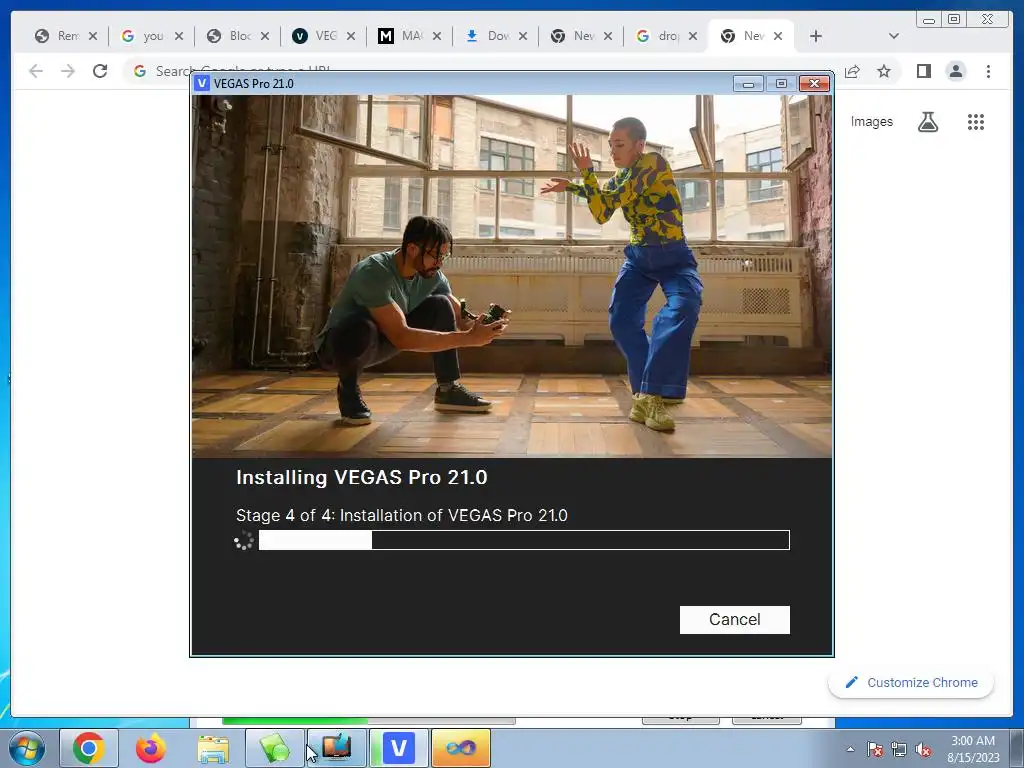This screenshot has width=1024, height=768.
Task: Open a new Chrome tab
Action: pyautogui.click(x=816, y=36)
